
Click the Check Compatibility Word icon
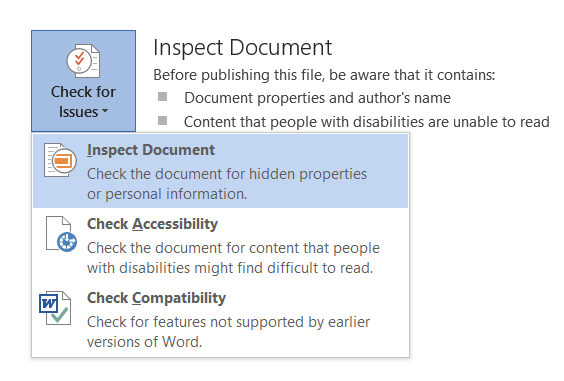coord(55,308)
